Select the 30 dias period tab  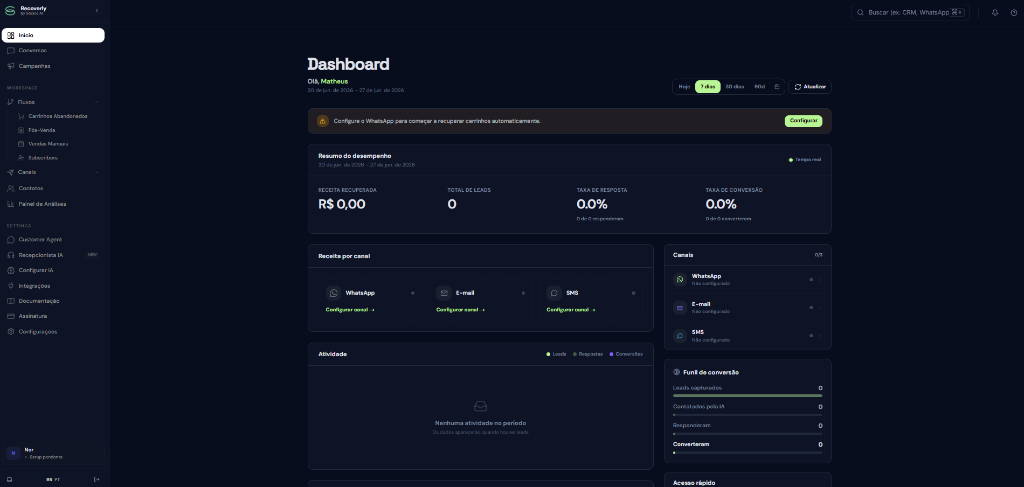click(x=735, y=87)
